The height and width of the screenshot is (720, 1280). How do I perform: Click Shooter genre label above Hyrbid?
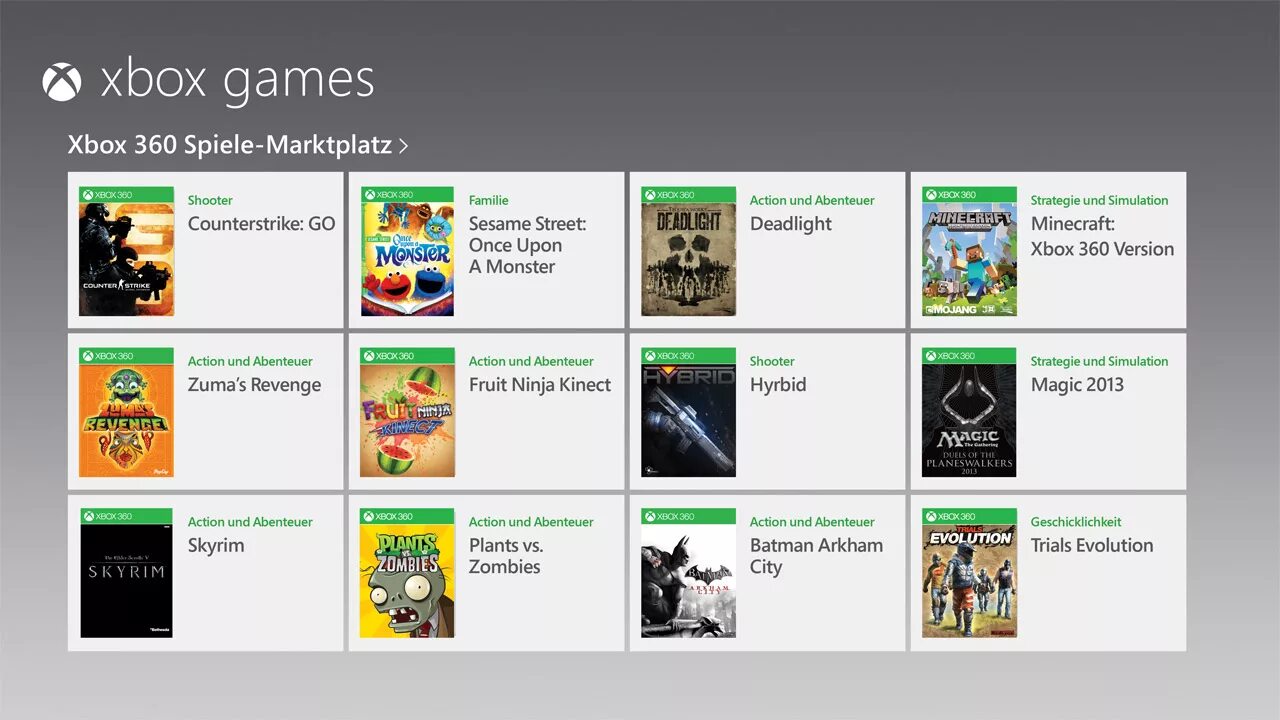772,361
